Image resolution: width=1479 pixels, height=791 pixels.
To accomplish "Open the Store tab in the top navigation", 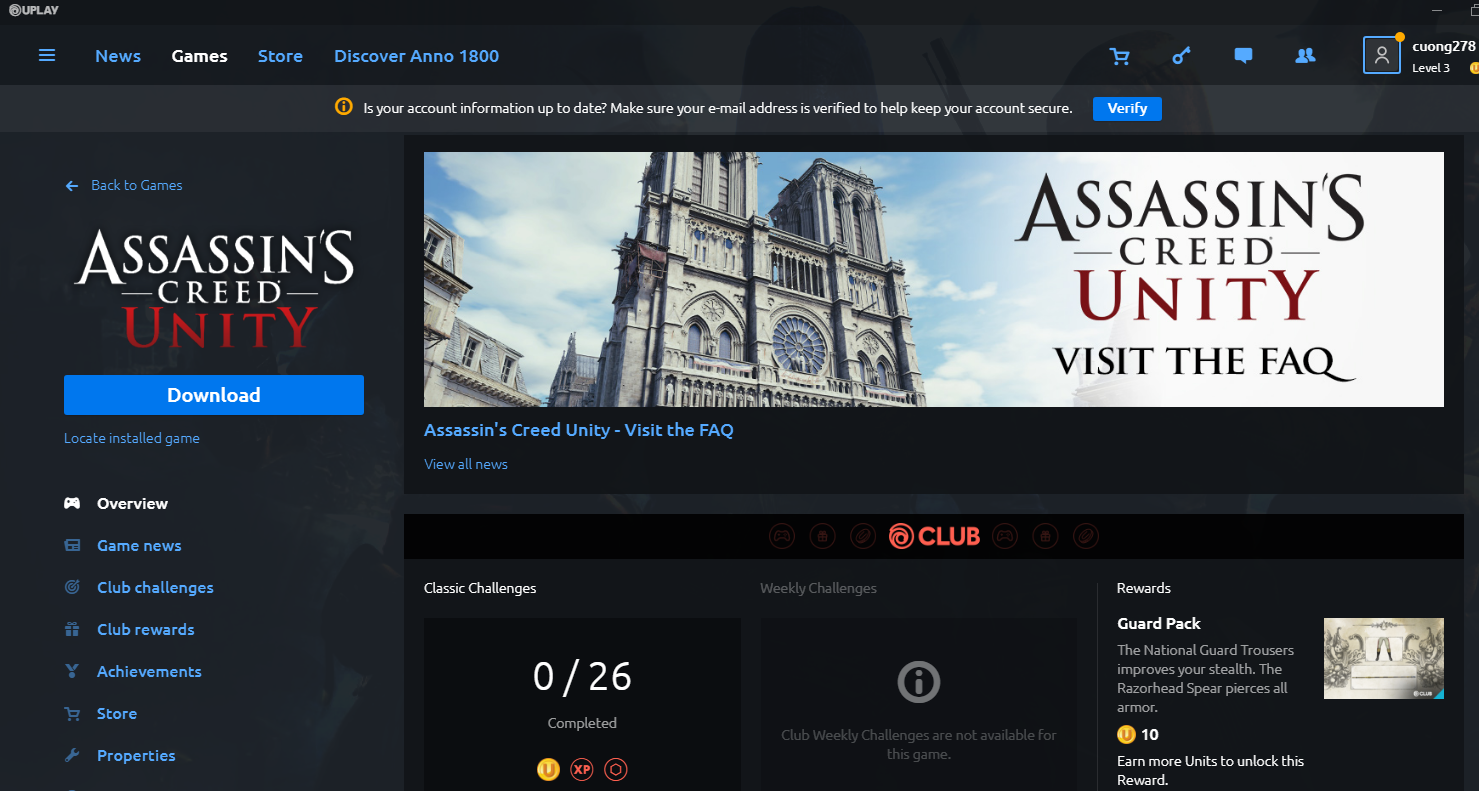I will [x=280, y=56].
